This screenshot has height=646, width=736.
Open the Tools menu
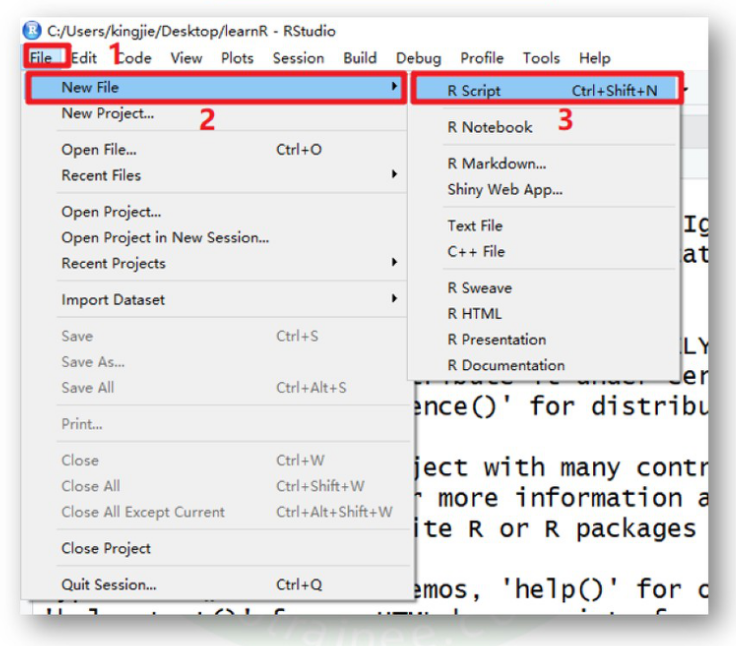coord(542,58)
